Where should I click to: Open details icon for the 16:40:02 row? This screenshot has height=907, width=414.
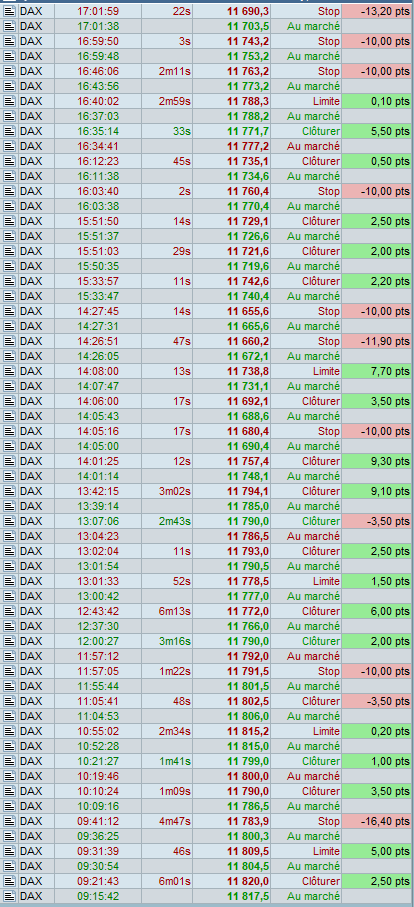pyautogui.click(x=9, y=101)
